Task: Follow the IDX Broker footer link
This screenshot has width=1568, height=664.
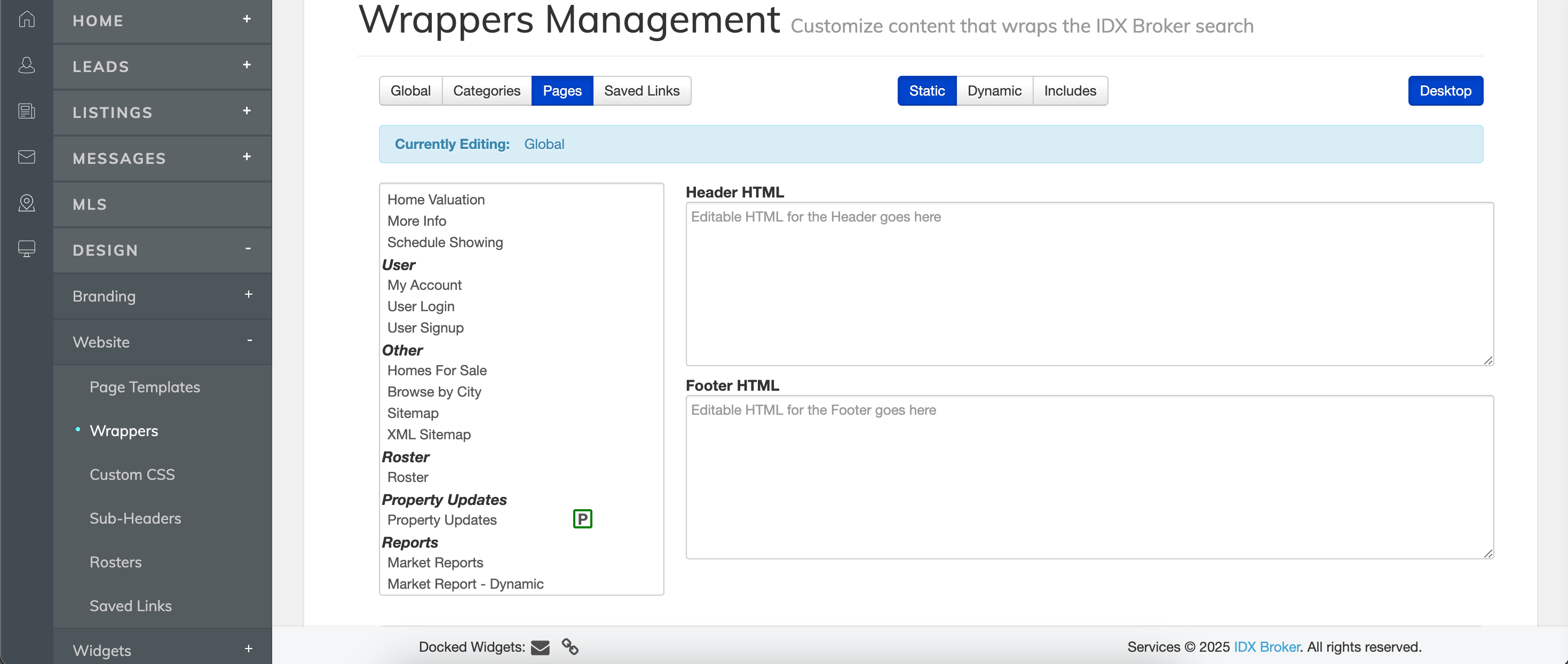Action: [1266, 647]
